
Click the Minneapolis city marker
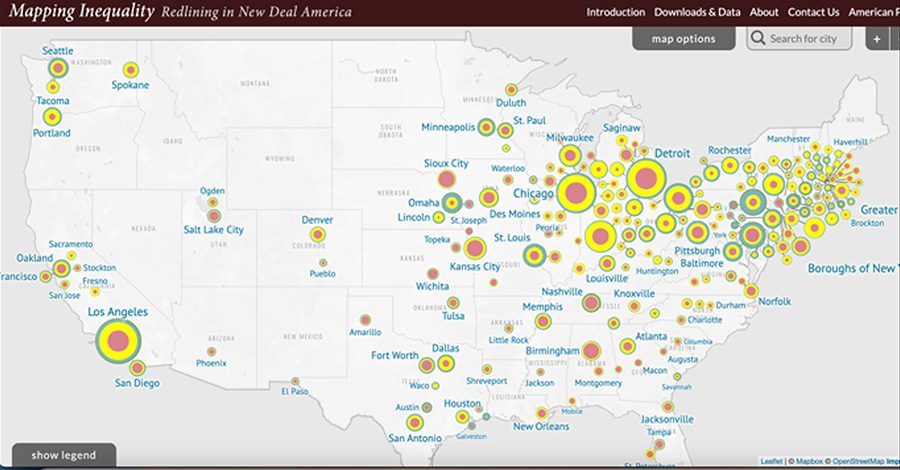point(486,127)
